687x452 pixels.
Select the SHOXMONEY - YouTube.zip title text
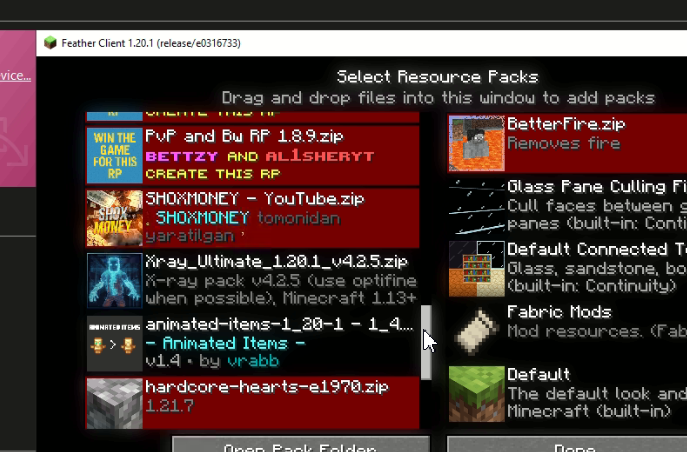pyautogui.click(x=255, y=199)
